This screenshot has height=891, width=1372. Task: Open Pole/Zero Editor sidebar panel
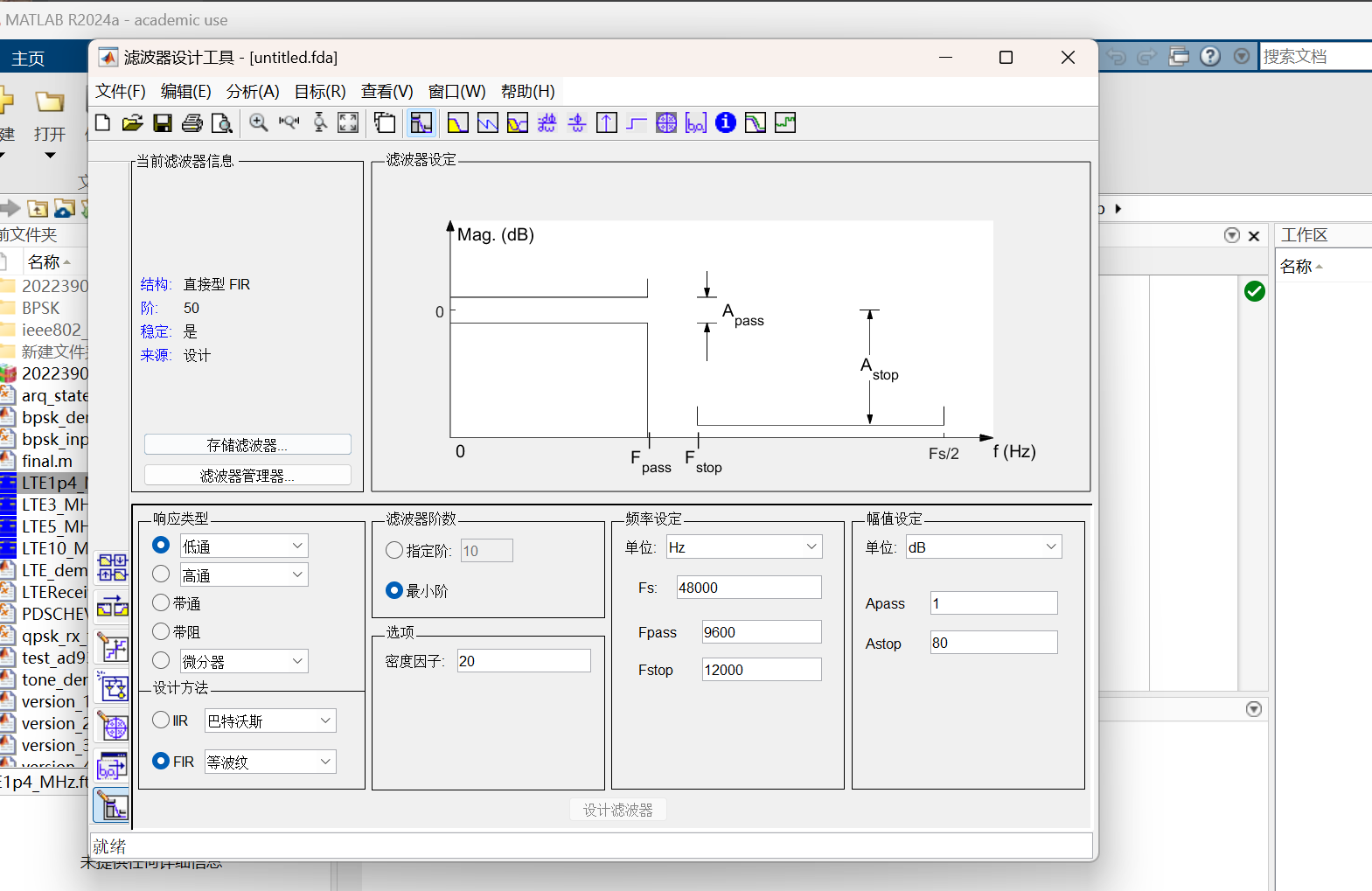pyautogui.click(x=112, y=727)
